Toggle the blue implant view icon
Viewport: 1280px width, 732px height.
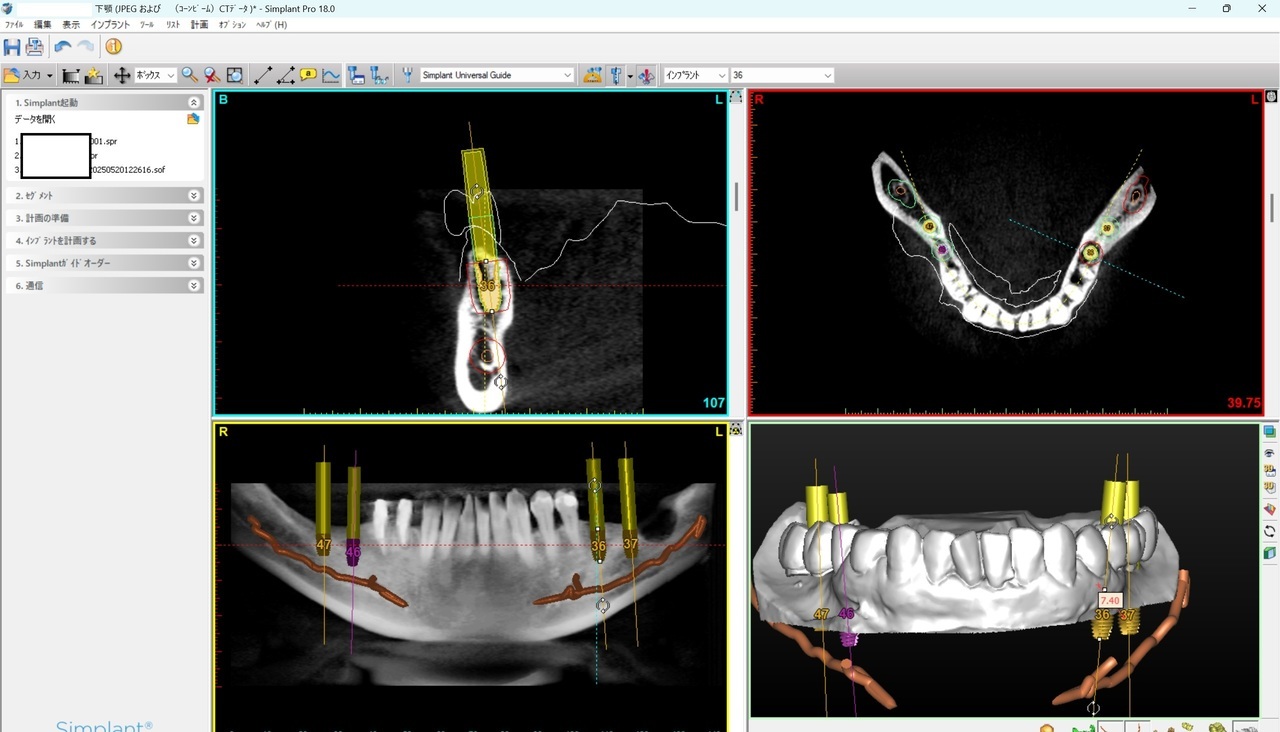pos(616,75)
